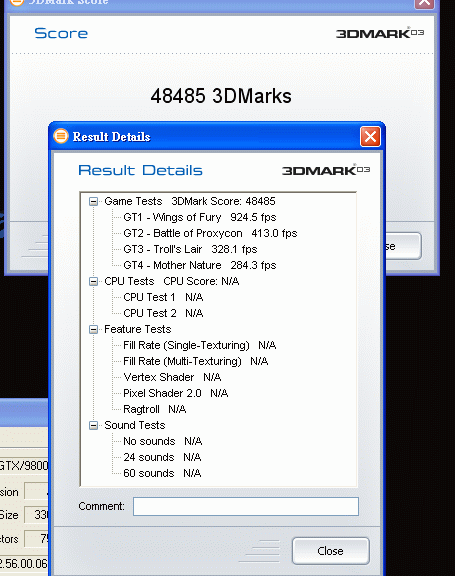Click the Close button in Result Details
This screenshot has height=576, width=455.
point(331,551)
